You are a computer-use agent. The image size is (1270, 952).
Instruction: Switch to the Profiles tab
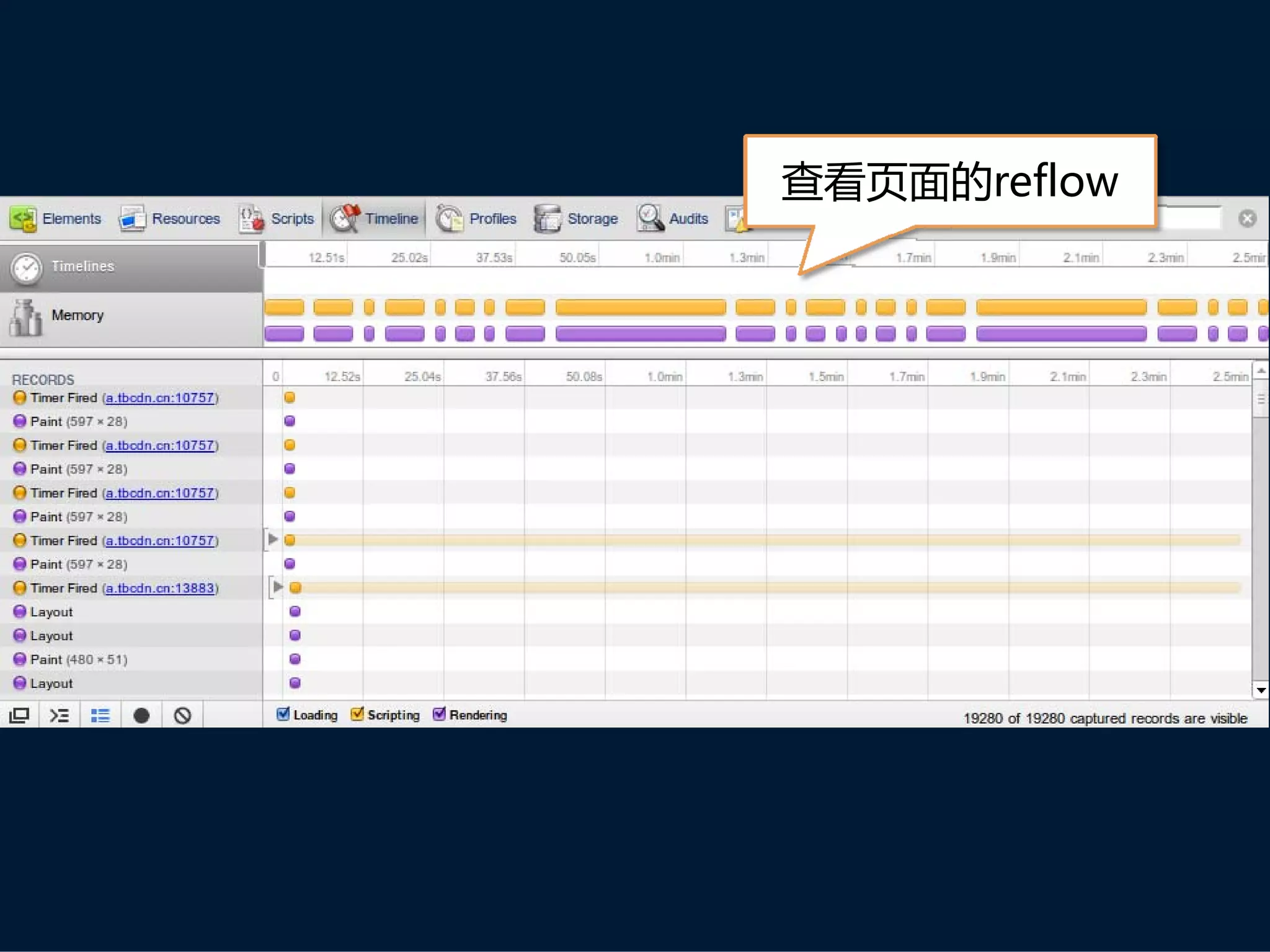[476, 219]
